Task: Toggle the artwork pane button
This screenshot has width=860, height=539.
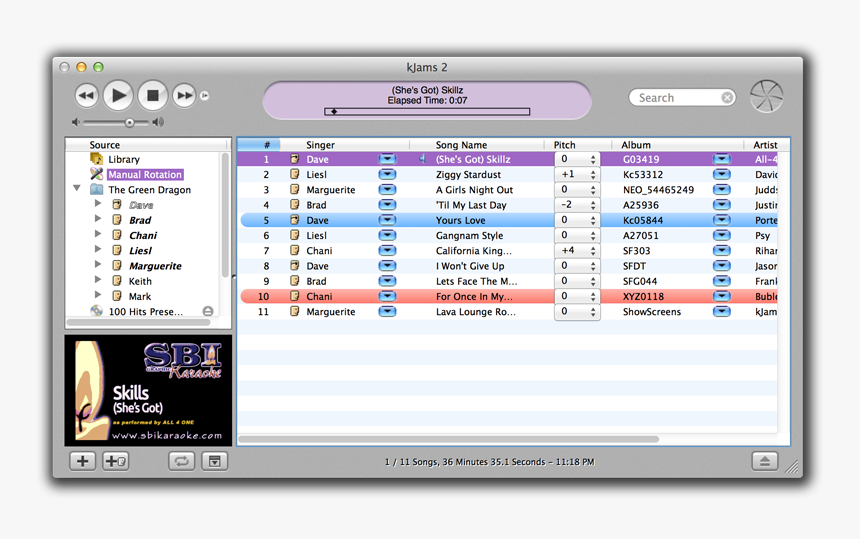Action: [x=214, y=461]
